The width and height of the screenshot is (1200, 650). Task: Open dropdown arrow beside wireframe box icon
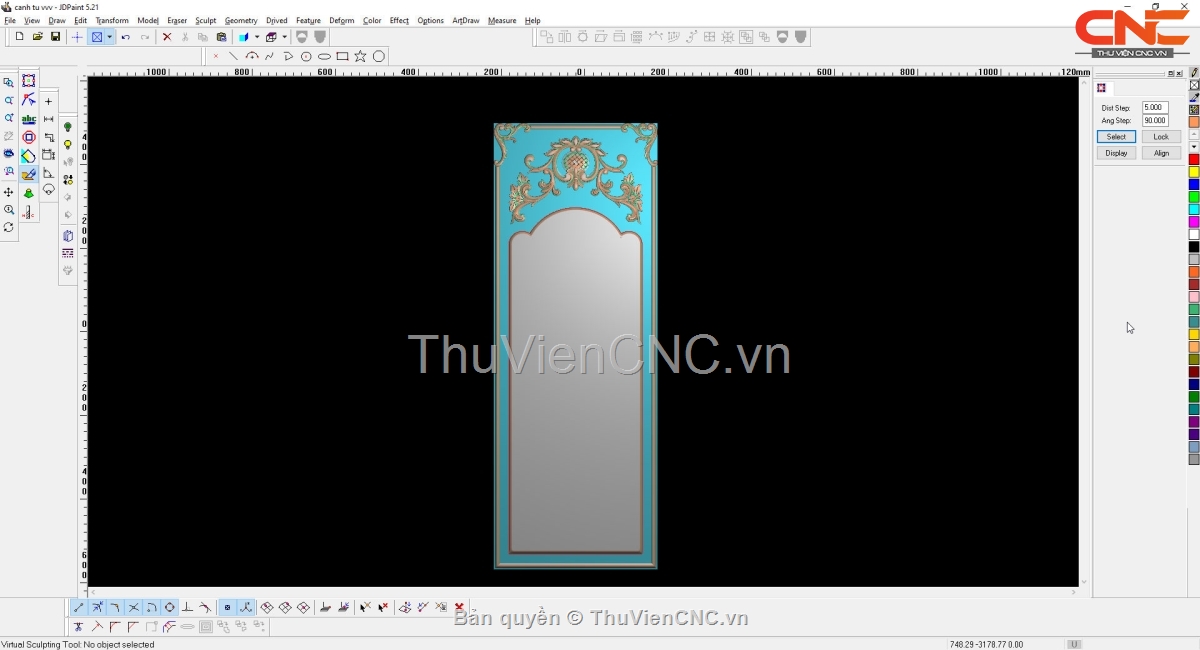tap(285, 37)
